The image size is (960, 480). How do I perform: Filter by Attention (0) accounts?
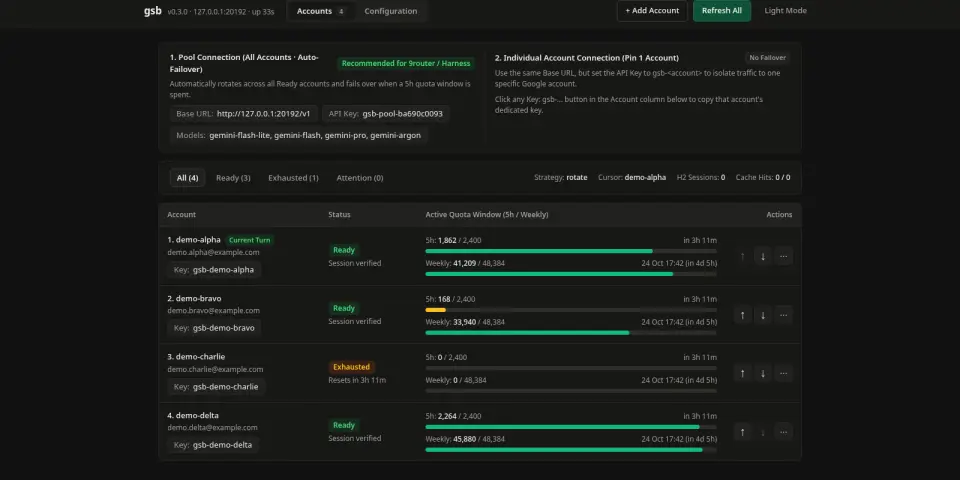tap(360, 178)
